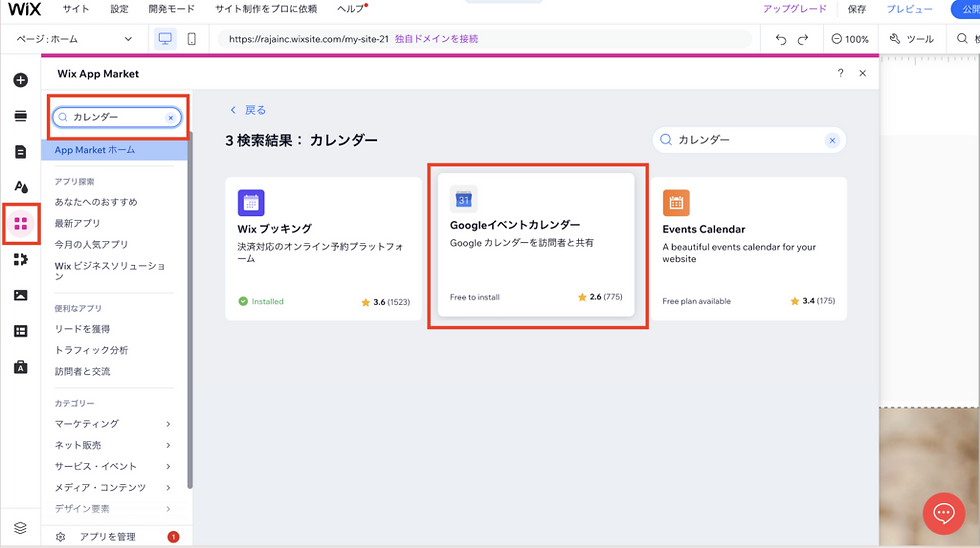This screenshot has width=980, height=548.
Task: Open the 設定 menu
Action: point(119,9)
